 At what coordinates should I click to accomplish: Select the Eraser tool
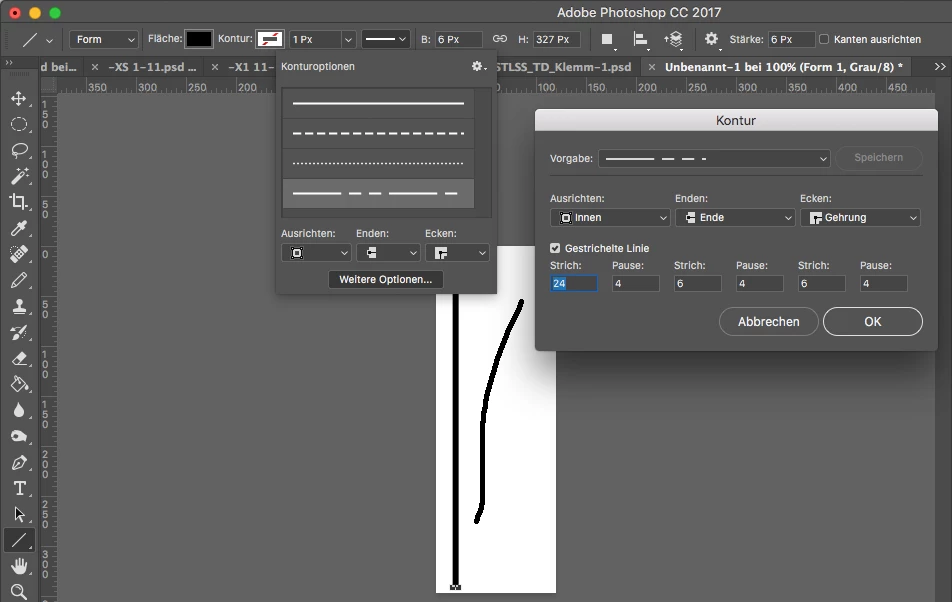[x=19, y=359]
